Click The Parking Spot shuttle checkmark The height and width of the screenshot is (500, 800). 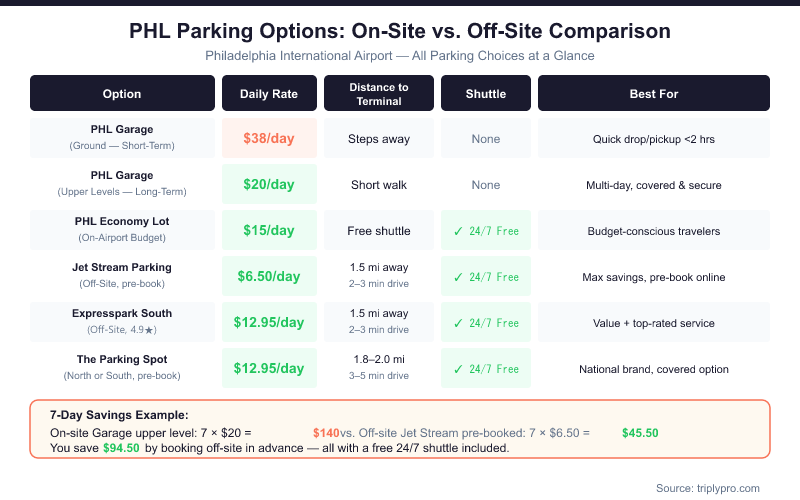pyautogui.click(x=459, y=369)
